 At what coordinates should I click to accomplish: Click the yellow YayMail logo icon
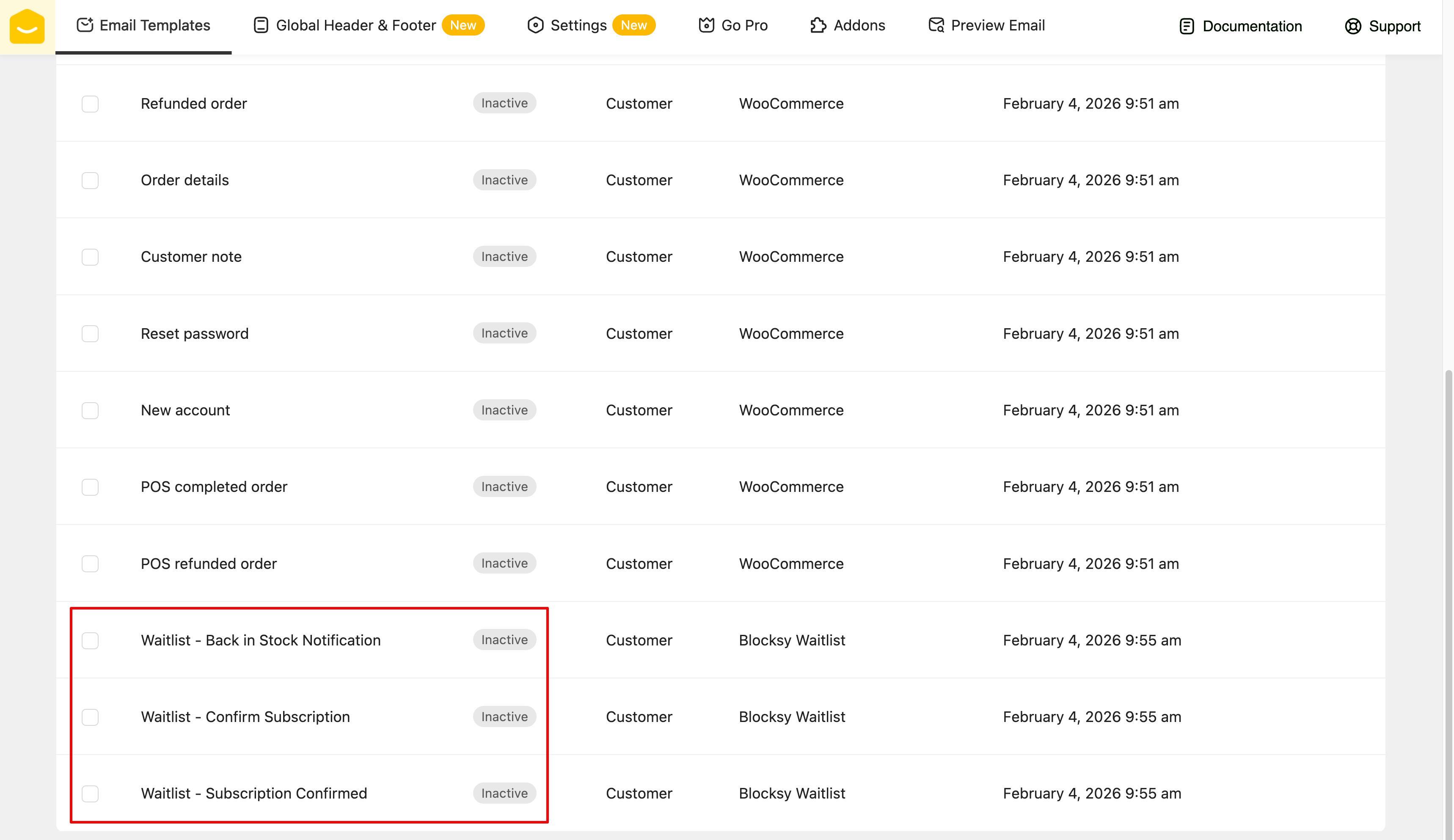(x=27, y=27)
